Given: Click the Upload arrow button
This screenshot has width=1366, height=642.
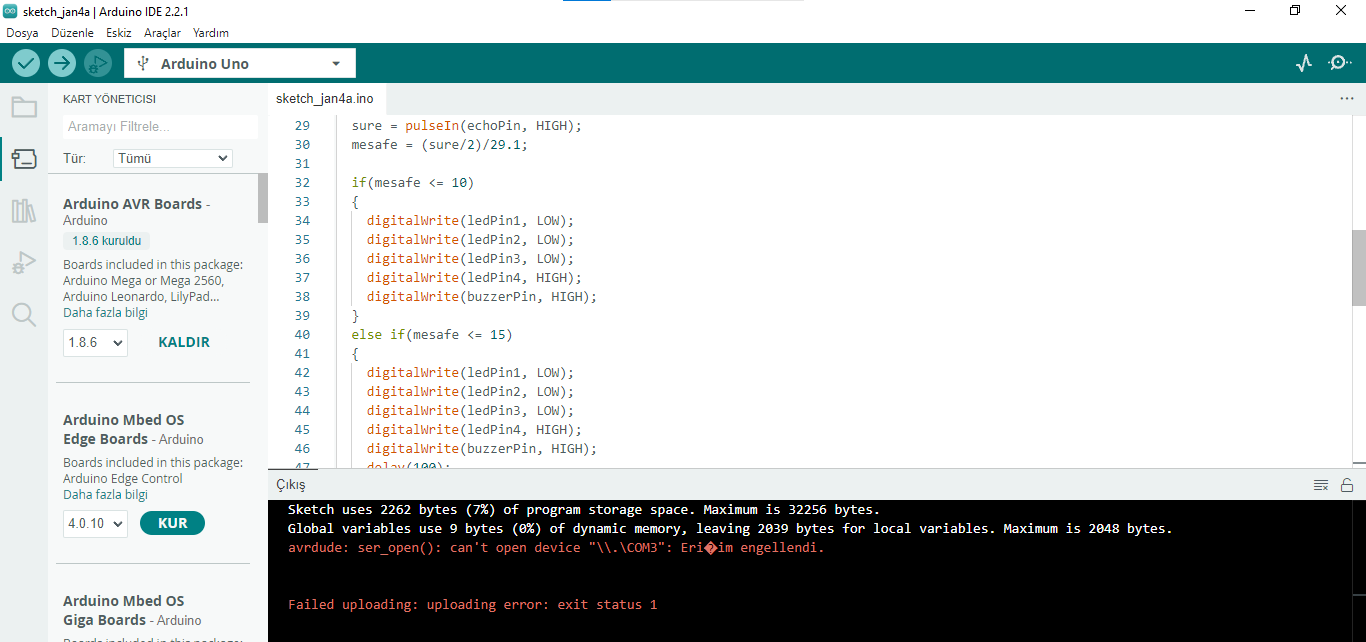Looking at the screenshot, I should click(x=62, y=63).
